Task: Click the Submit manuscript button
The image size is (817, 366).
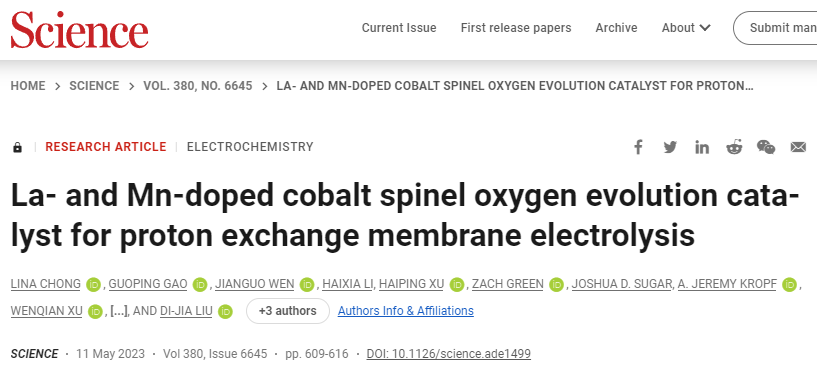Action: pos(775,28)
